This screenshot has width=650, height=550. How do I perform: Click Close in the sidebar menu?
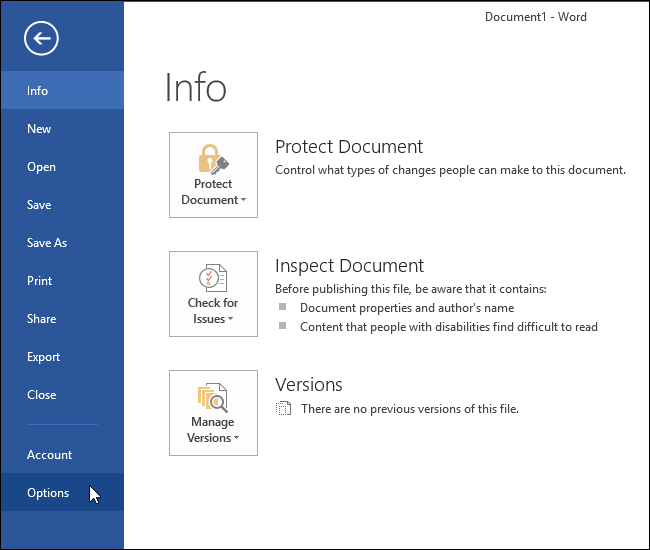coord(41,395)
